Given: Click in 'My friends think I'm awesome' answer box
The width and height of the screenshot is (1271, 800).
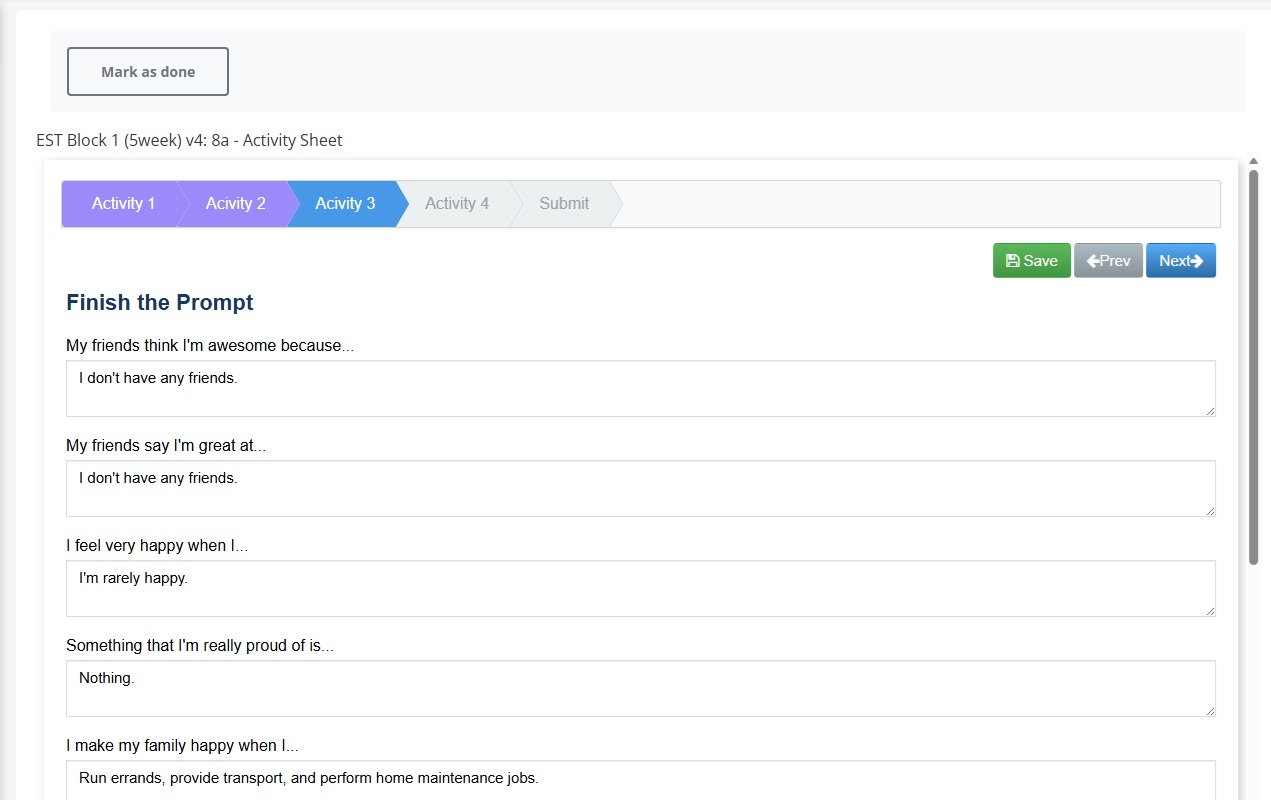Looking at the screenshot, I should 640,388.
